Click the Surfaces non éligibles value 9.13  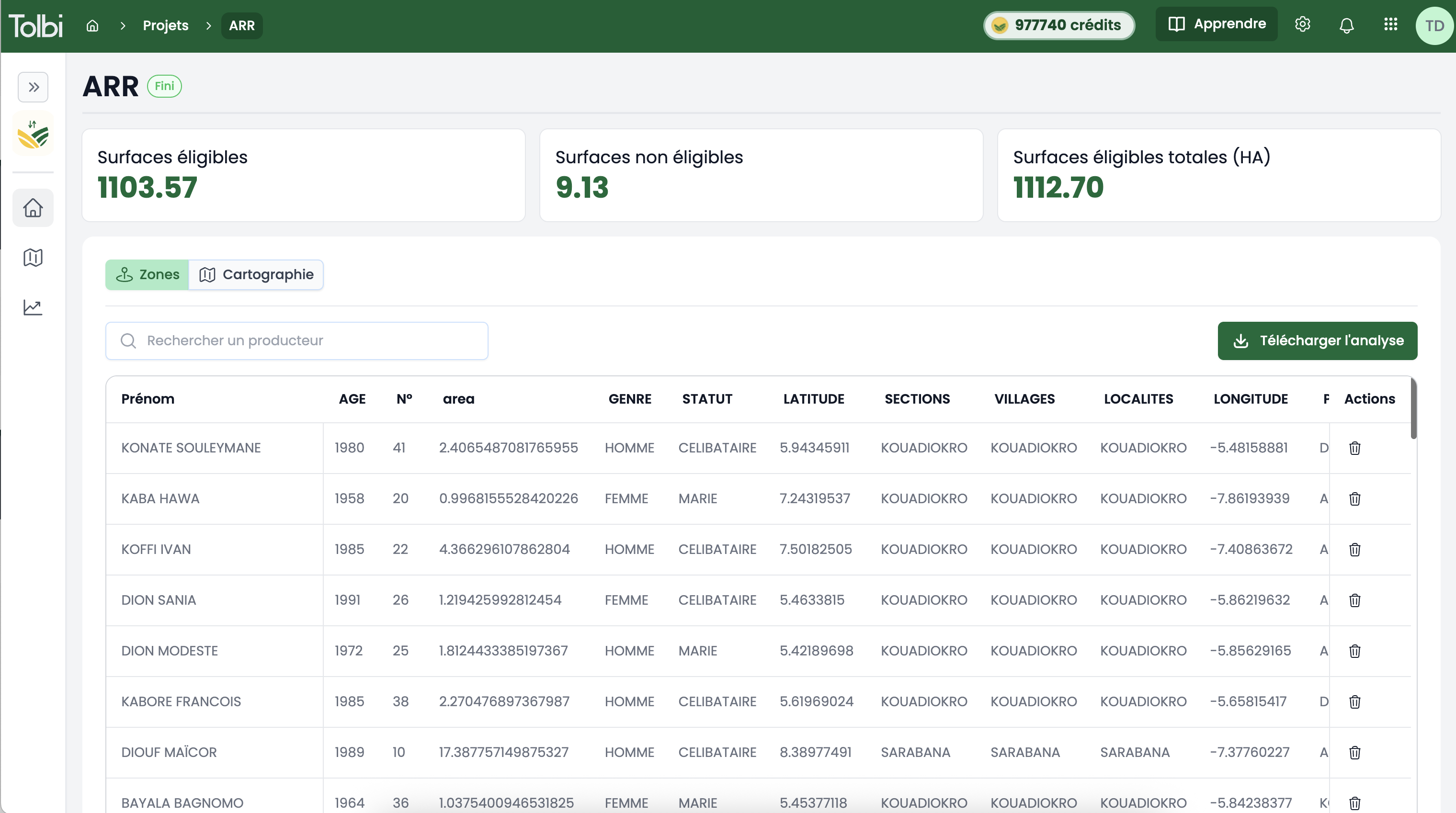tap(581, 188)
